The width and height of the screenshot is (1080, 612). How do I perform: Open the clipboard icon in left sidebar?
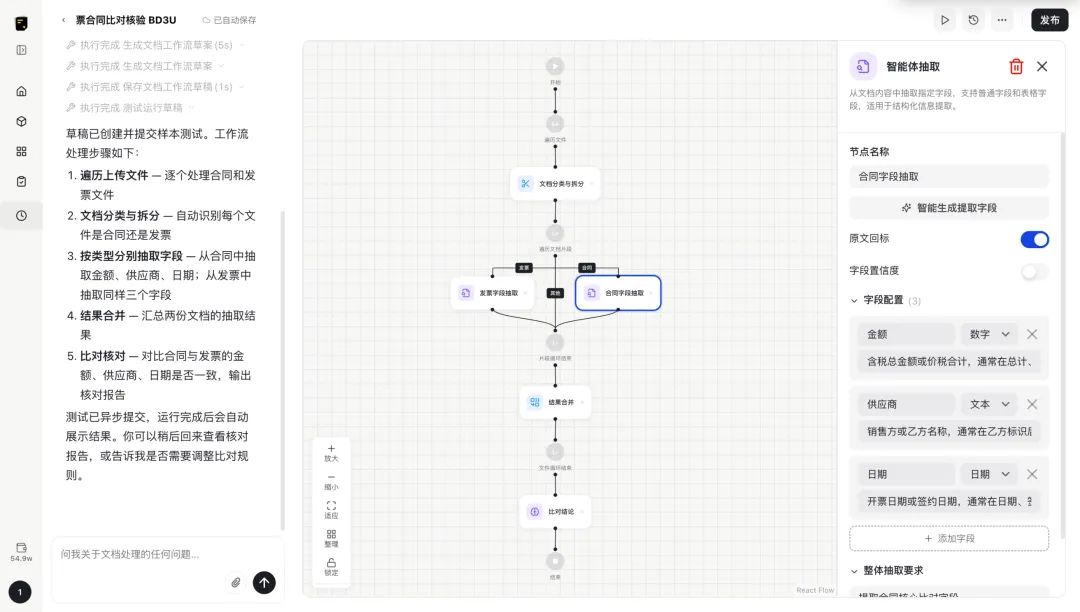[21, 182]
